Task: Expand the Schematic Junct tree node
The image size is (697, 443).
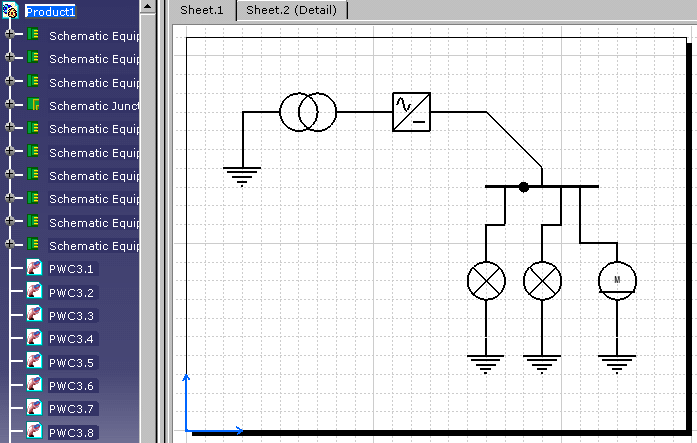Action: tap(10, 106)
